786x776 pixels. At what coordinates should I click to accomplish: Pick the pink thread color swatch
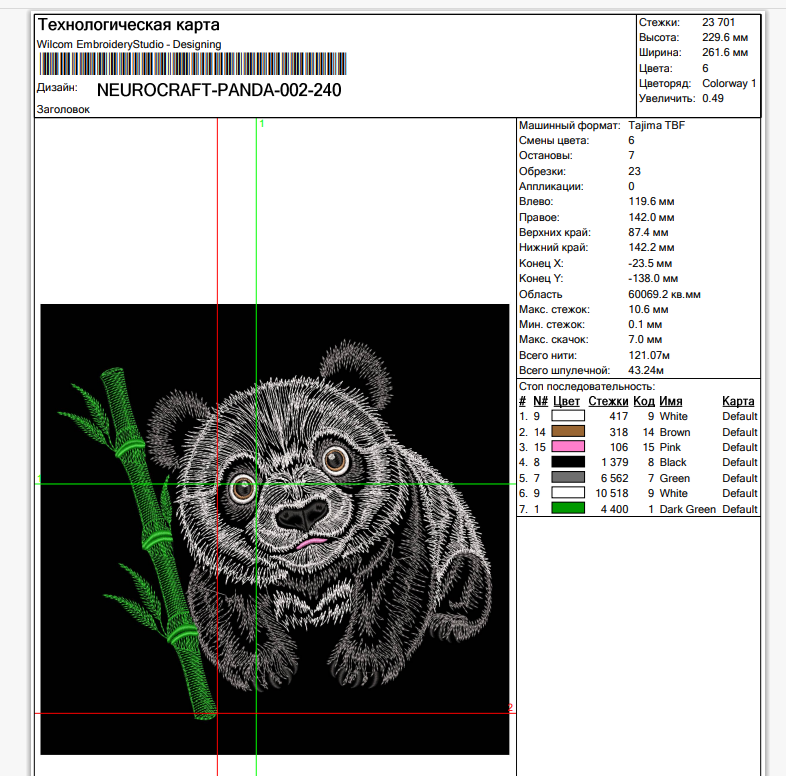[x=567, y=447]
